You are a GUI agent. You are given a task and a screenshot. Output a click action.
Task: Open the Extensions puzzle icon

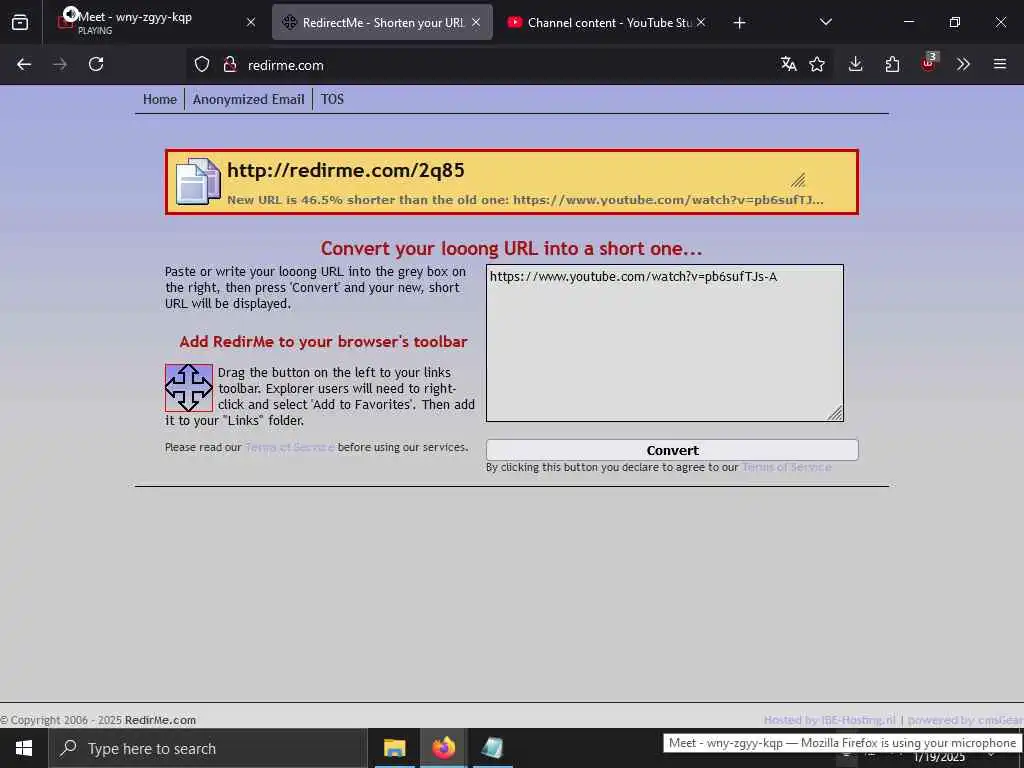(x=892, y=64)
